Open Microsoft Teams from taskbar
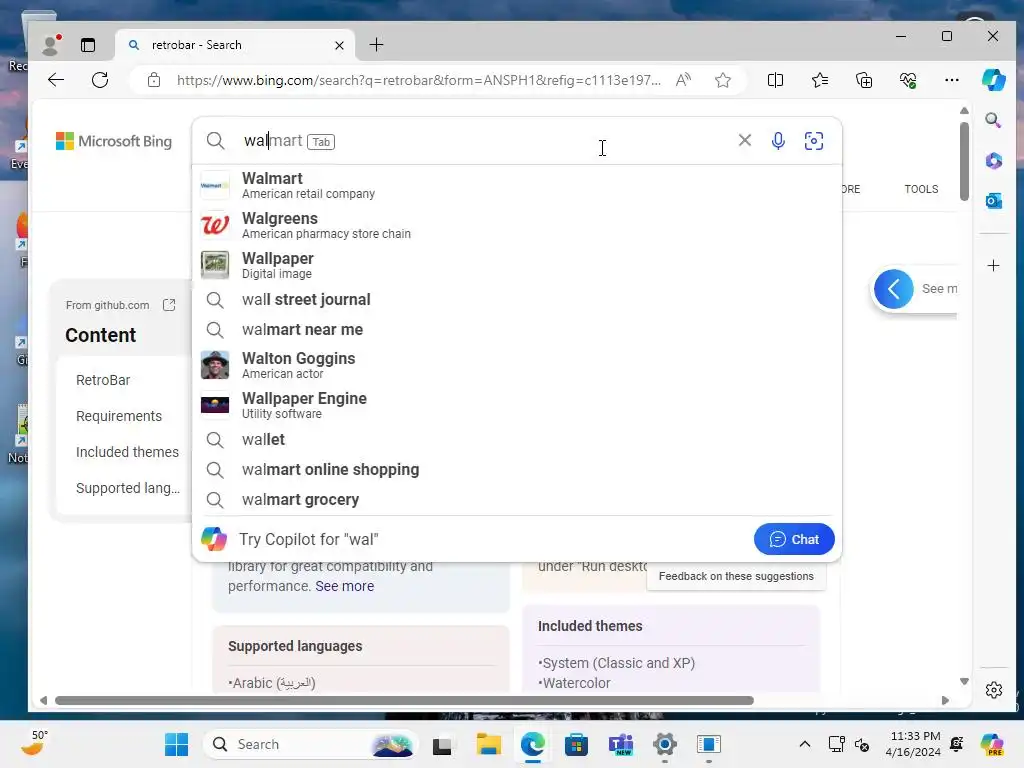 point(620,744)
